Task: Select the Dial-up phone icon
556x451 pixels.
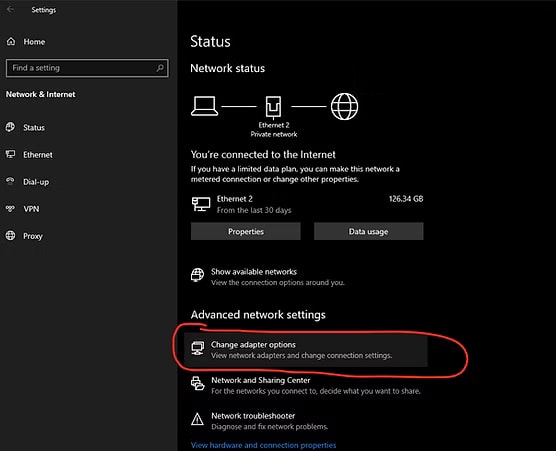Action: (x=10, y=182)
